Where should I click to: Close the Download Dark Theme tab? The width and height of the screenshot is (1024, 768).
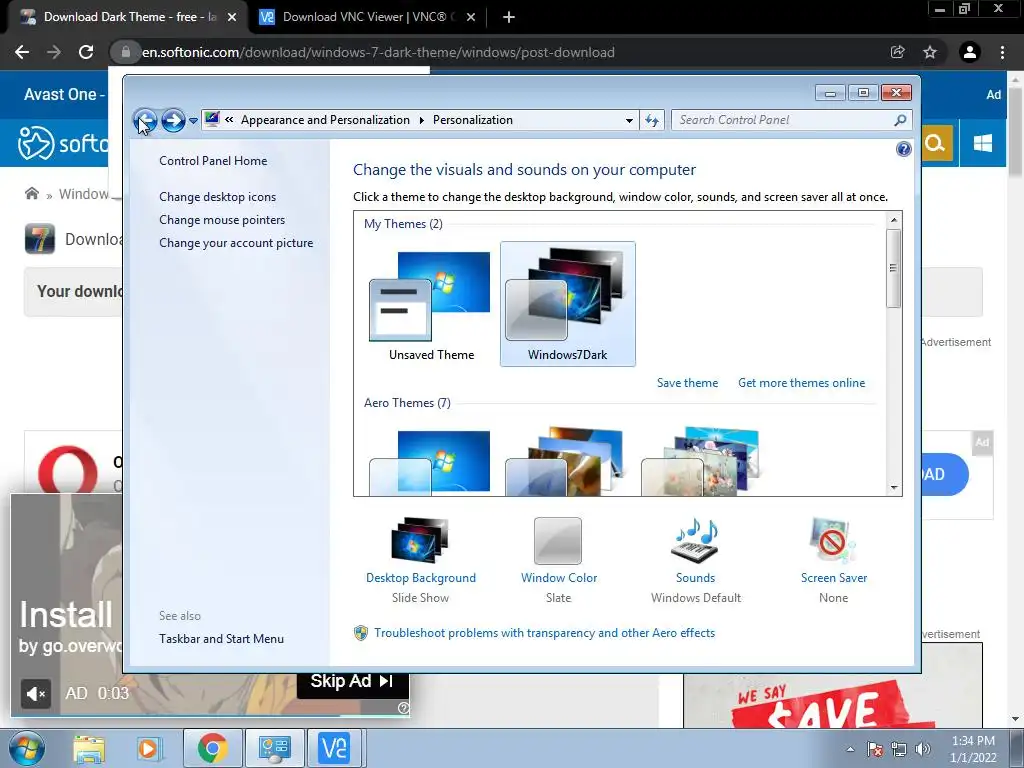[x=232, y=18]
